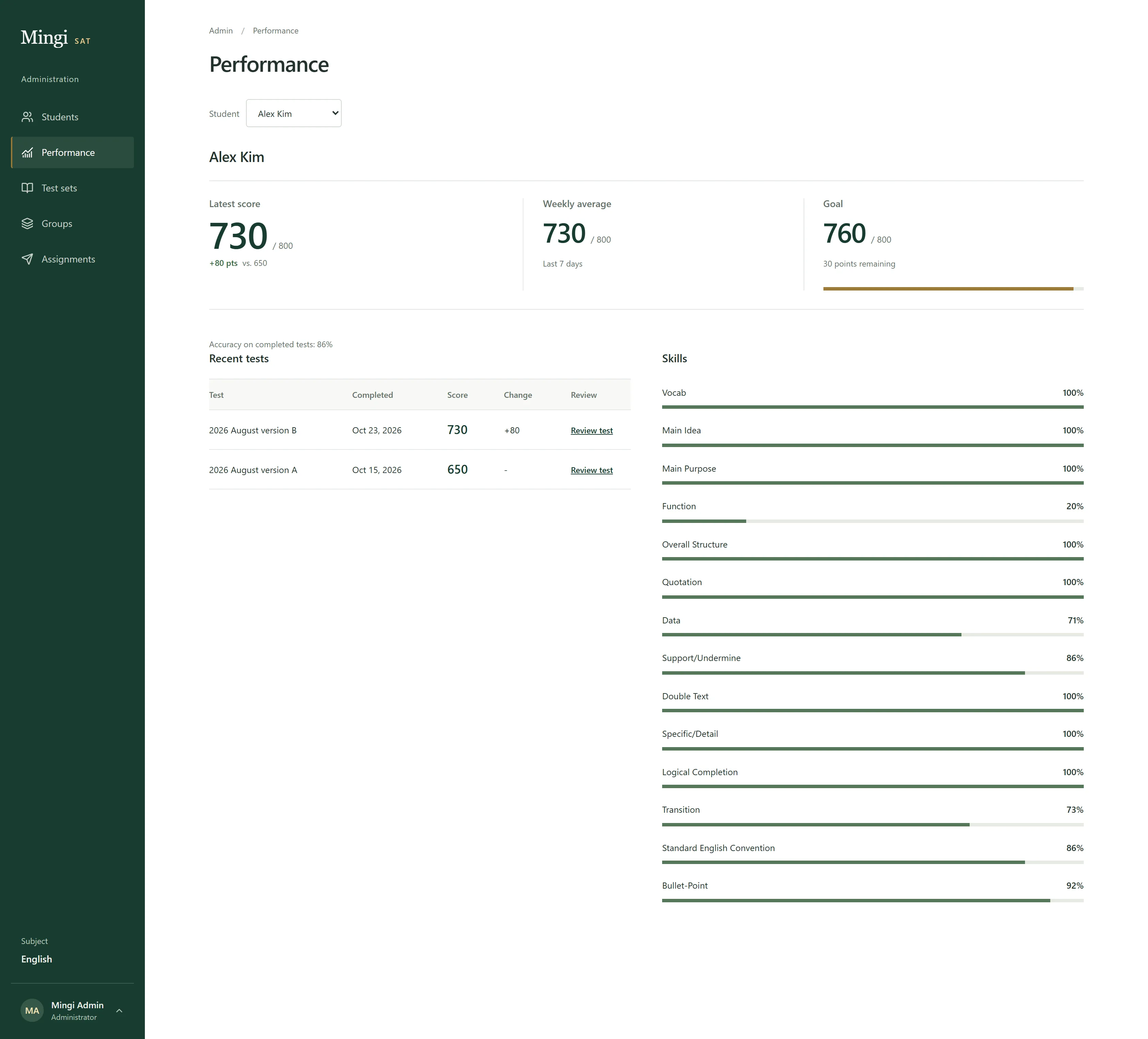Viewport: 1148px width, 1039px height.
Task: Click the "30 points remaining" text
Action: coord(859,264)
